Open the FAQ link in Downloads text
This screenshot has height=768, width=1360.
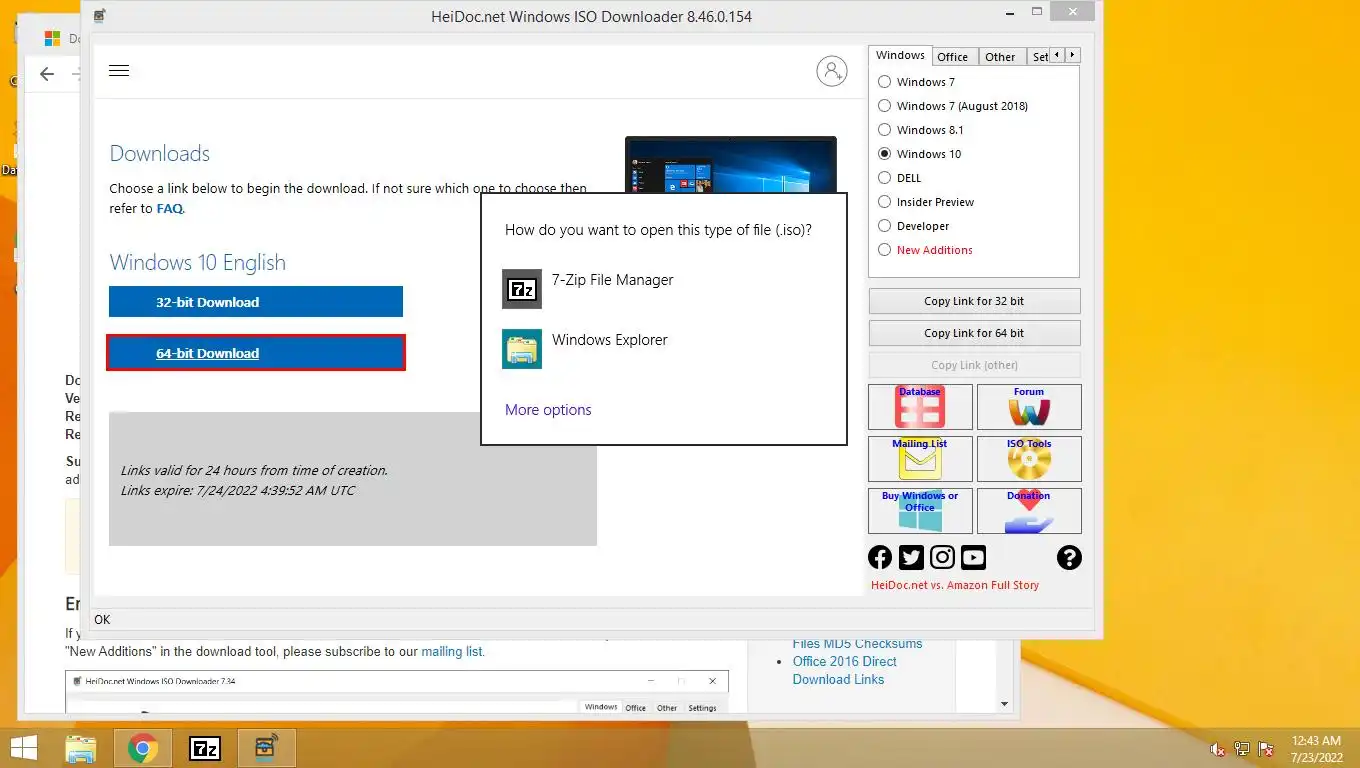(169, 209)
